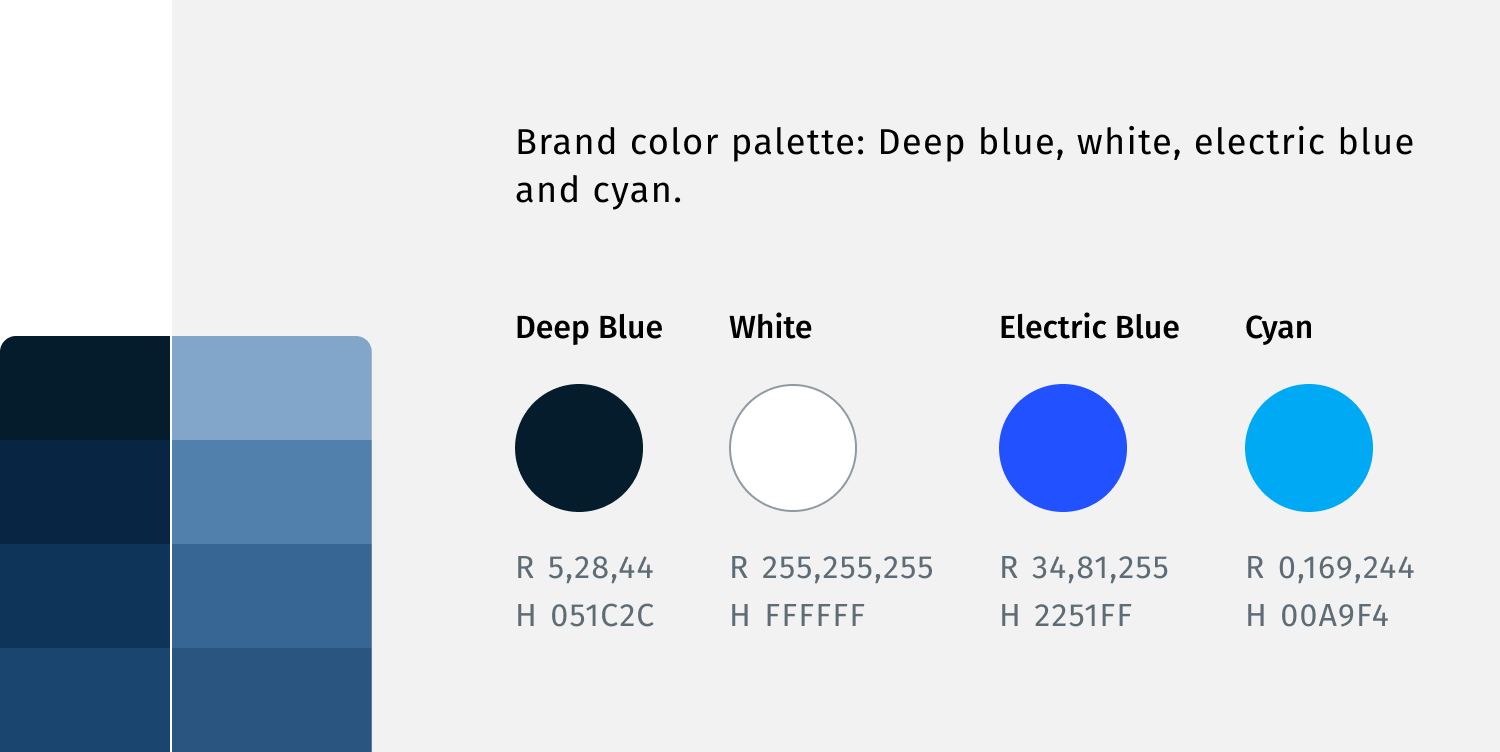Image resolution: width=1500 pixels, height=752 pixels.
Task: Pick third tile in lighter right column
Action: pos(272,596)
